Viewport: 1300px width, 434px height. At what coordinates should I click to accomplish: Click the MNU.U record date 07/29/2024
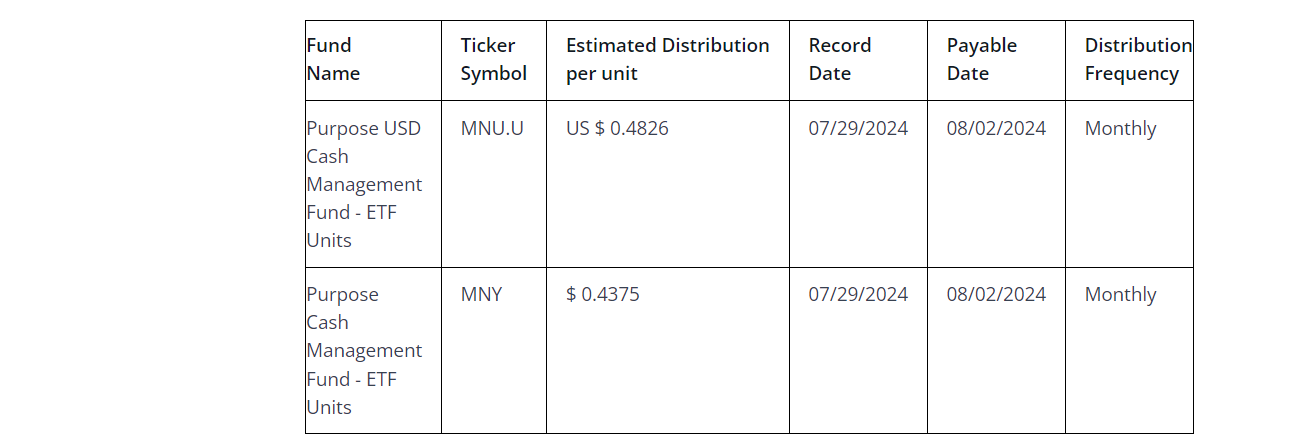[858, 129]
